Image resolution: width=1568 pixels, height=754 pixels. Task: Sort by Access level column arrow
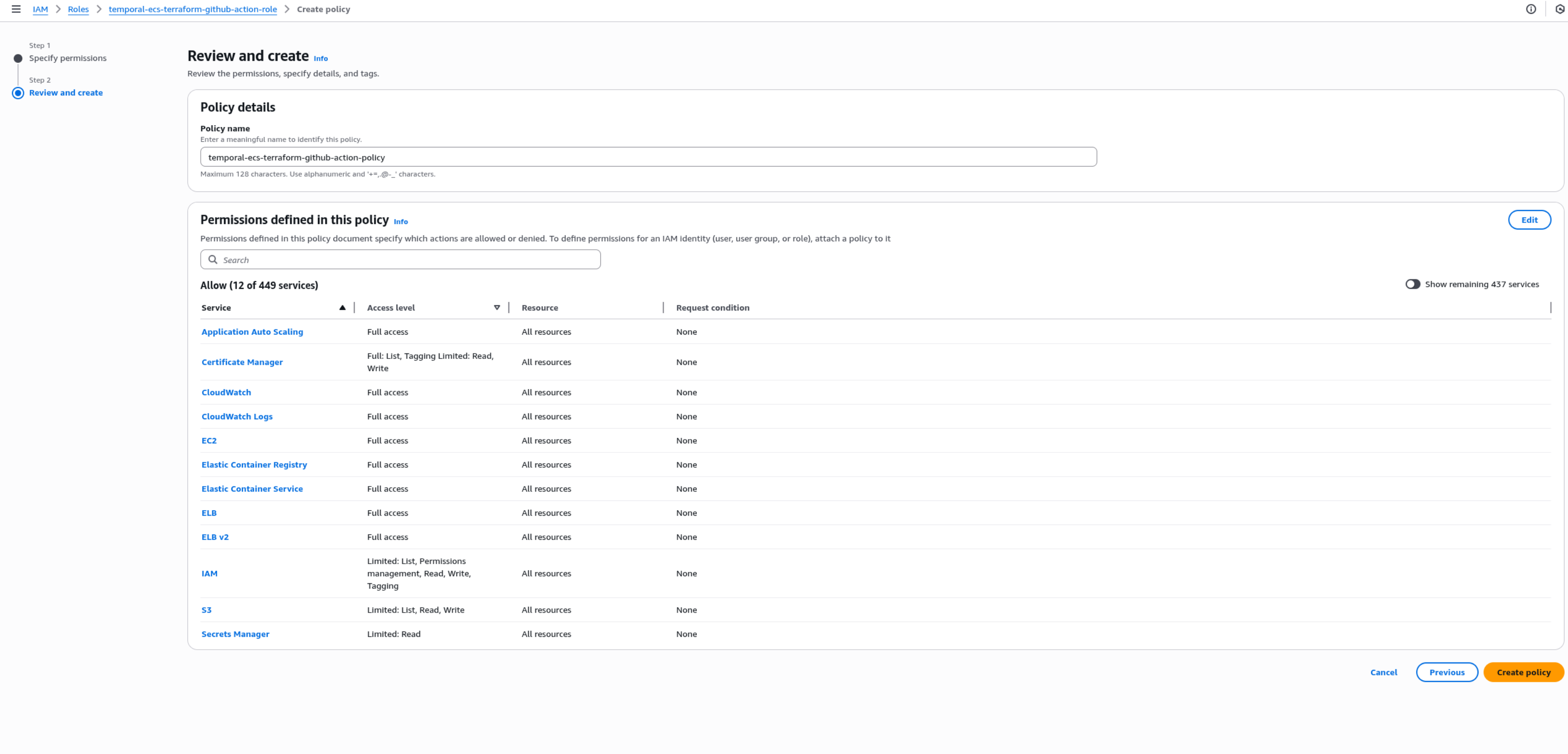point(496,308)
